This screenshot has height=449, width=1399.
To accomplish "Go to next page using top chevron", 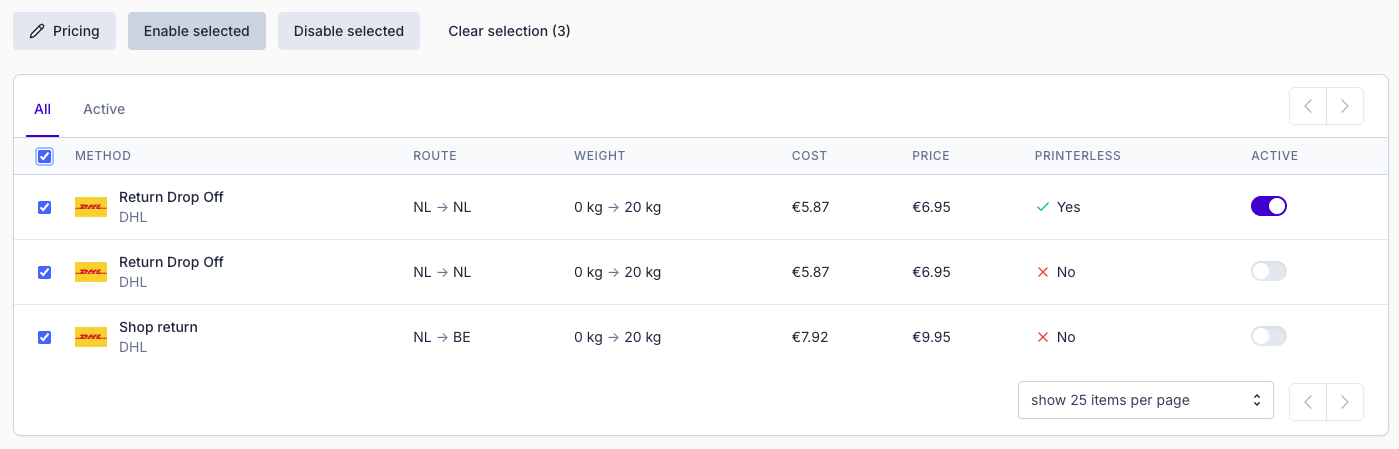I will pos(1345,106).
